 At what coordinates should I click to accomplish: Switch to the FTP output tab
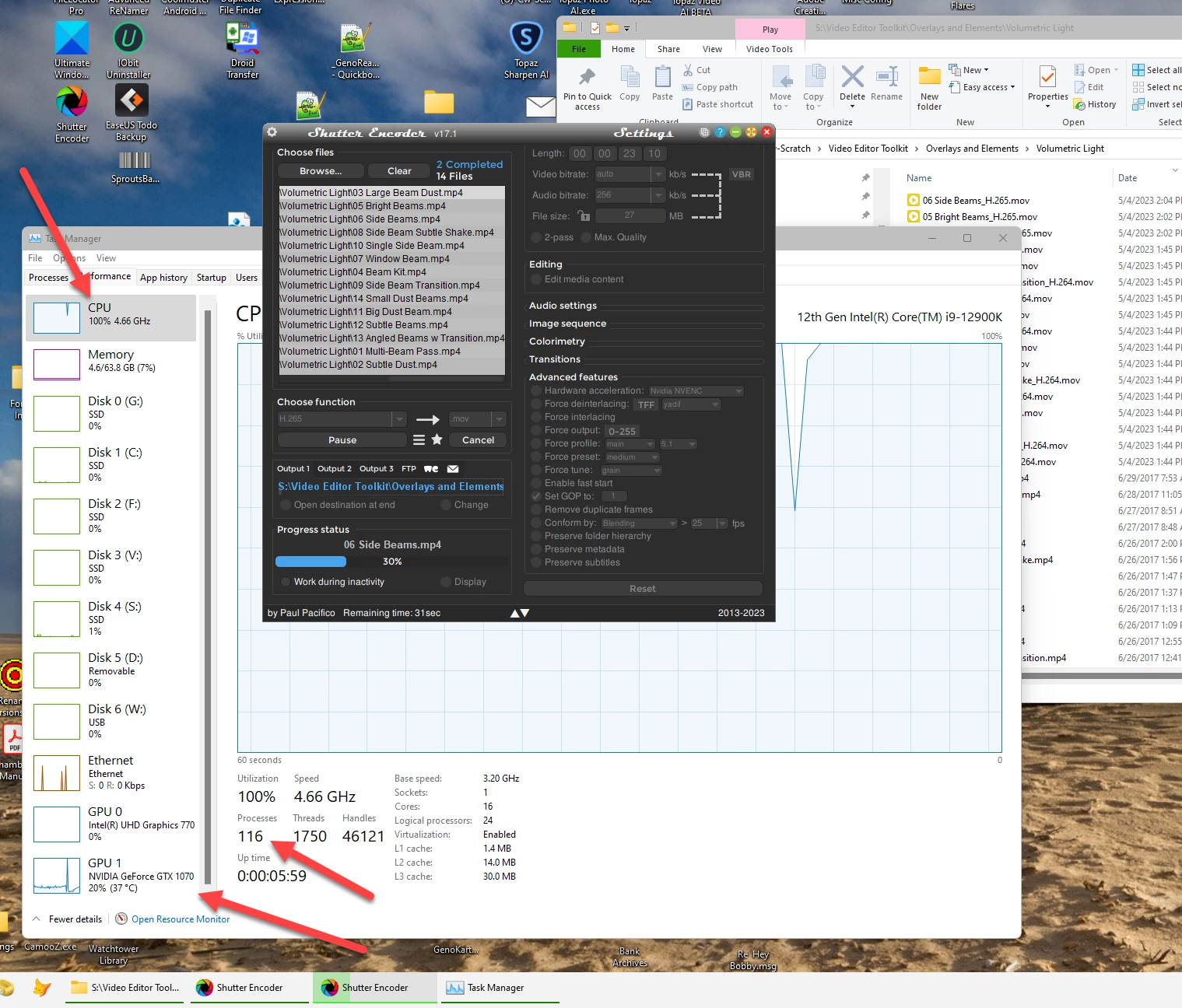tap(409, 469)
